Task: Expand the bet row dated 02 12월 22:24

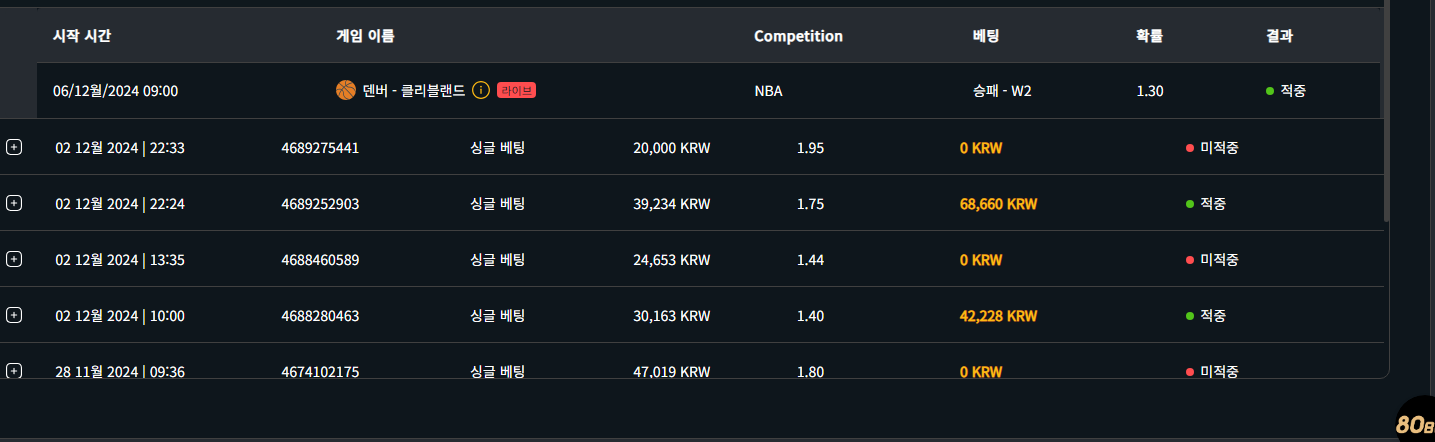Action: 14,203
